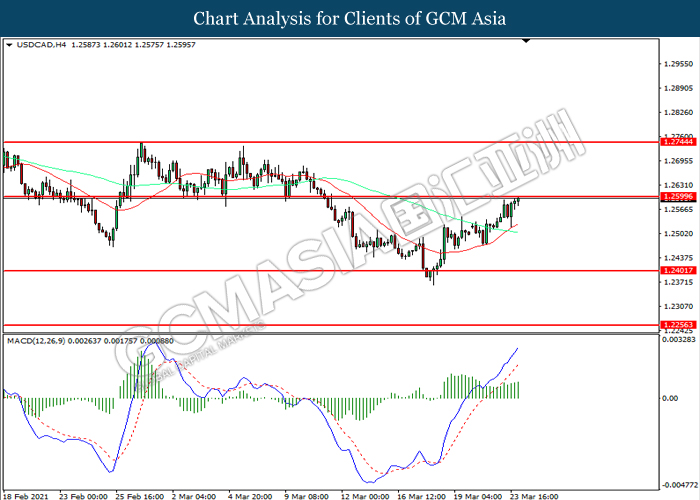The image size is (700, 500).
Task: Click the 1.23070 price axis value
Action: [679, 306]
